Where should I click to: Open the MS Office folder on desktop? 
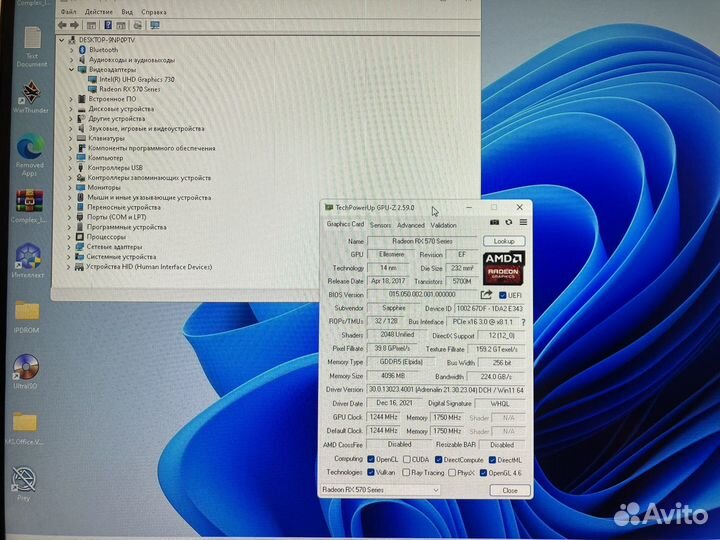coord(24,428)
